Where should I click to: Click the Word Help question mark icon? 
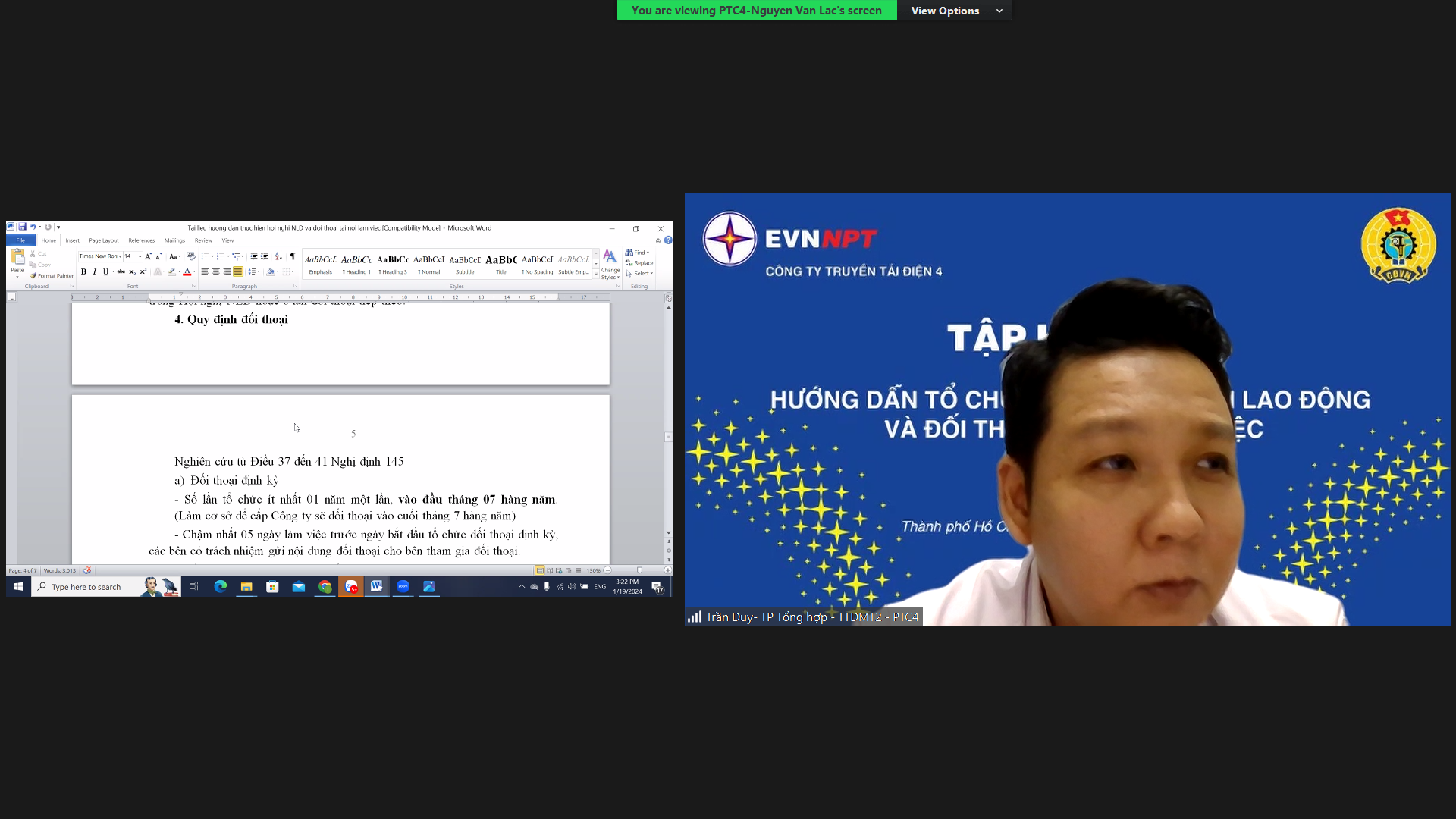click(x=668, y=240)
